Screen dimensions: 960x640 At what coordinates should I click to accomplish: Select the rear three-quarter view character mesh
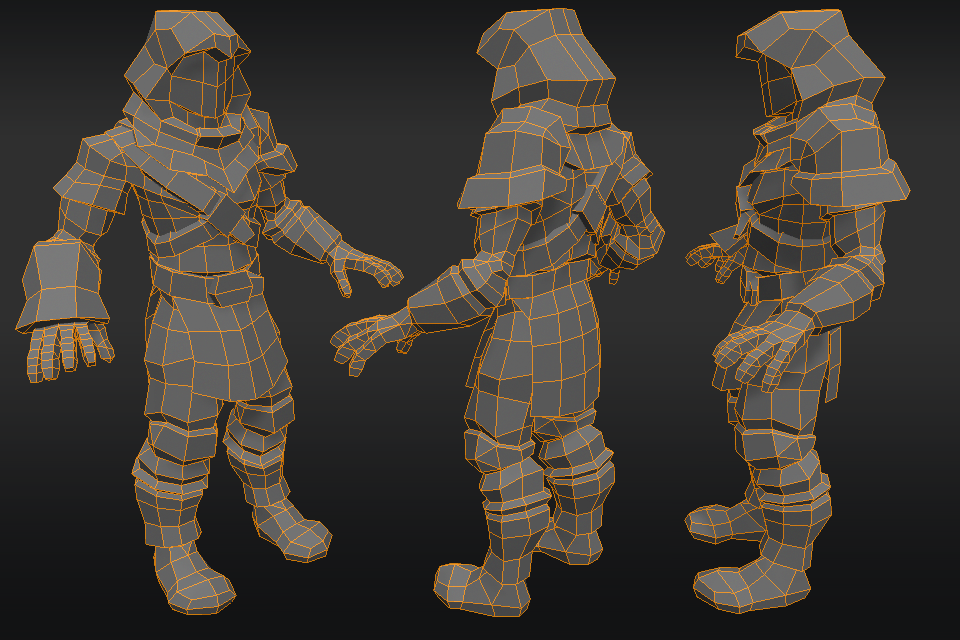pyautogui.click(x=497, y=312)
